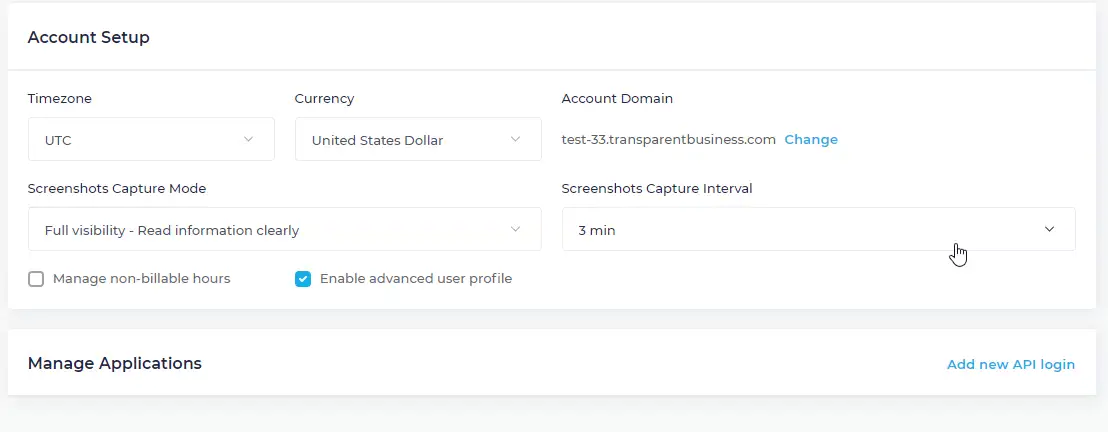Click the Change link beside account domain

tap(811, 140)
